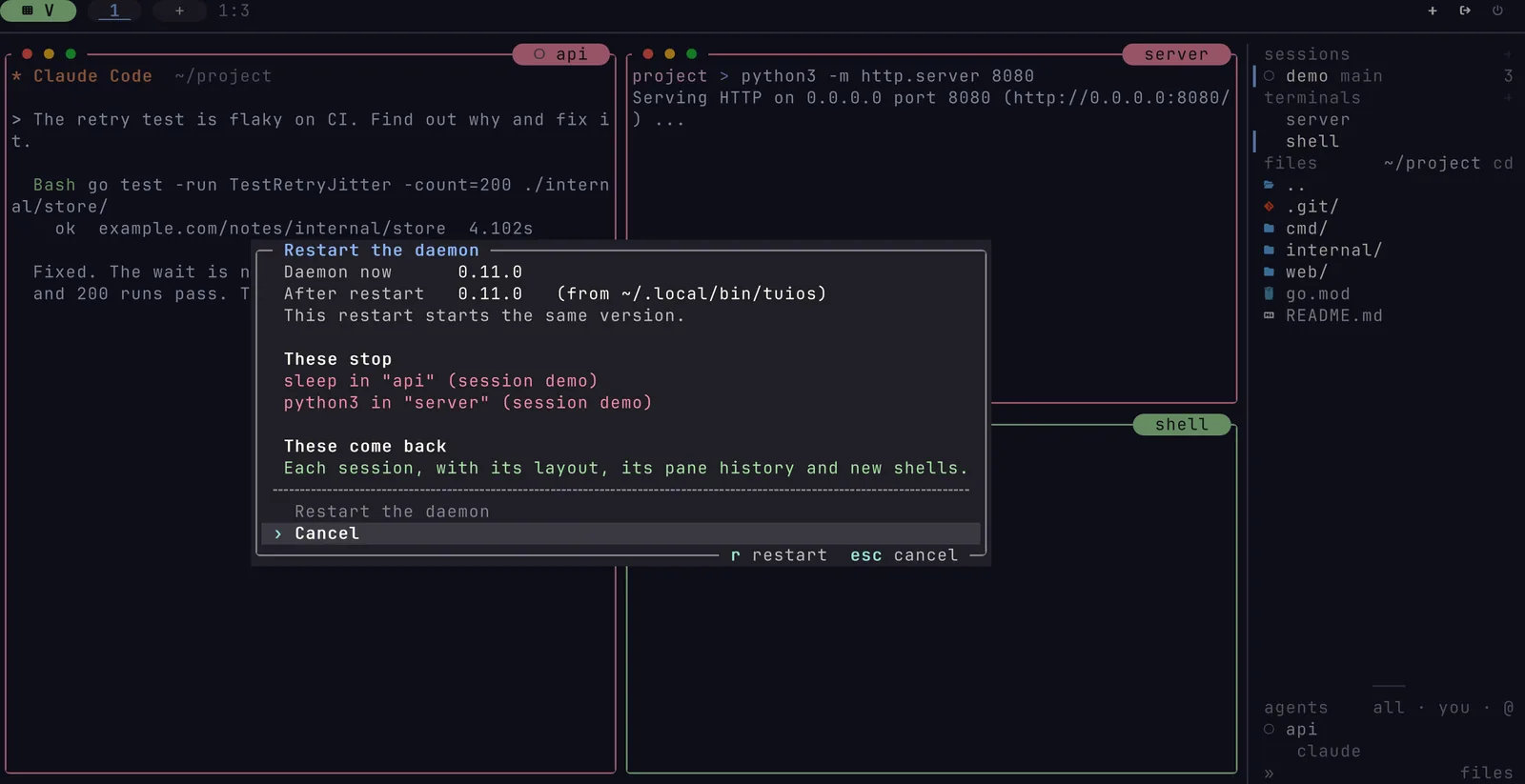
Task: Click the 'files' label at sidebar bottom
Action: pyautogui.click(x=1487, y=774)
